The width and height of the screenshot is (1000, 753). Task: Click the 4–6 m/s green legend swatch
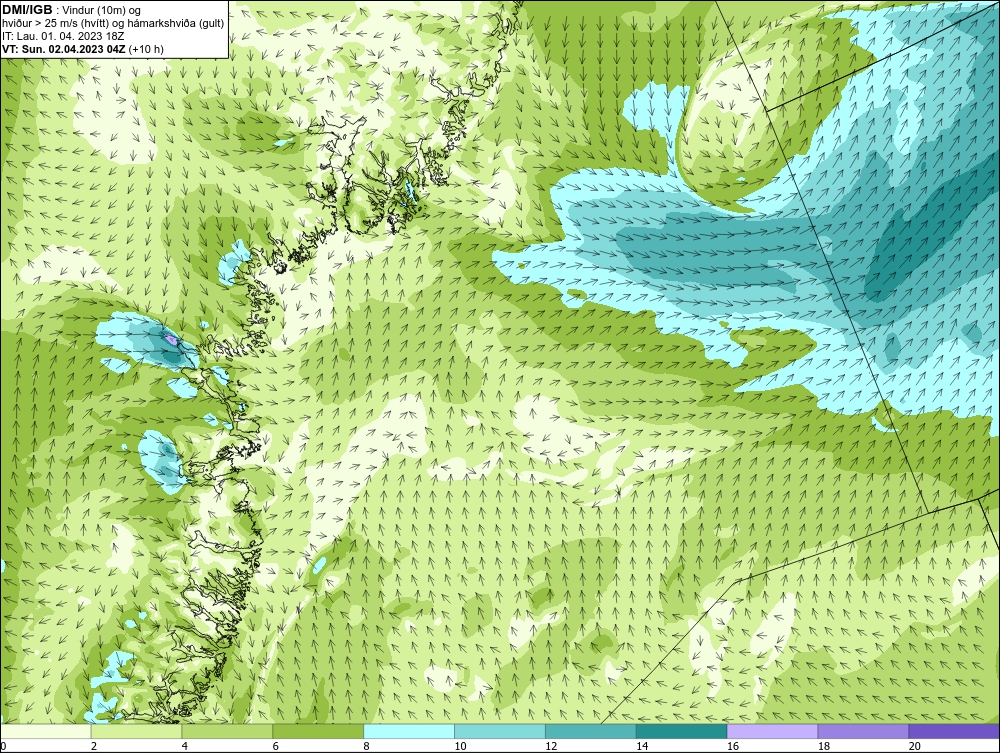[227, 731]
